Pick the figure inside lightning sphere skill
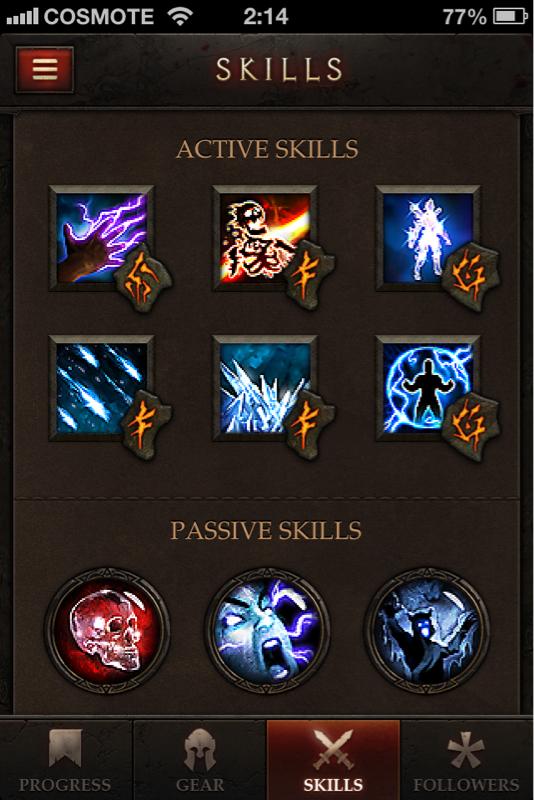Viewport: 534px width, 800px height. [428, 388]
